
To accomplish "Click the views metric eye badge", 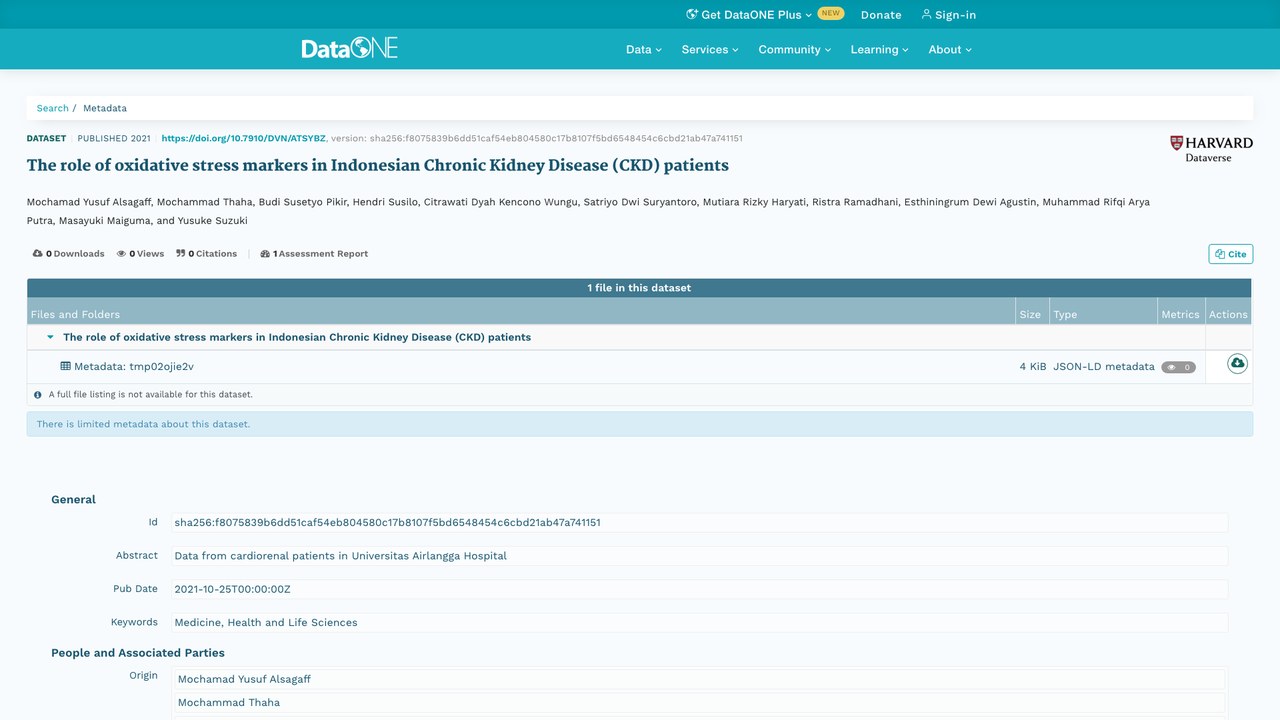I will click(1178, 367).
